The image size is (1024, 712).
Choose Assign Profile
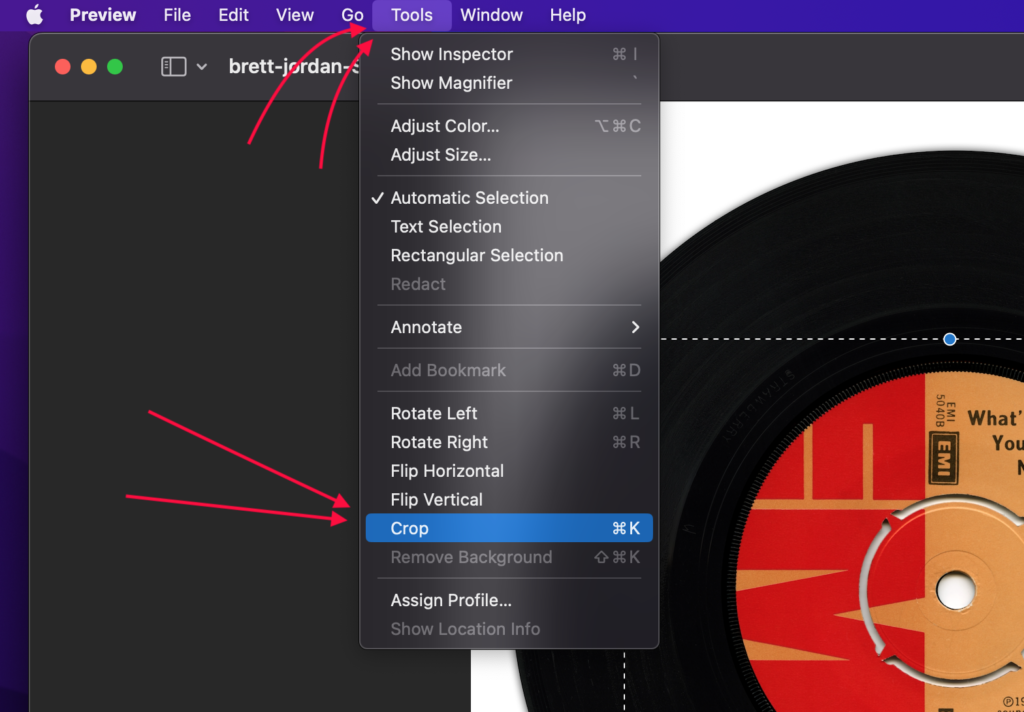[509, 600]
